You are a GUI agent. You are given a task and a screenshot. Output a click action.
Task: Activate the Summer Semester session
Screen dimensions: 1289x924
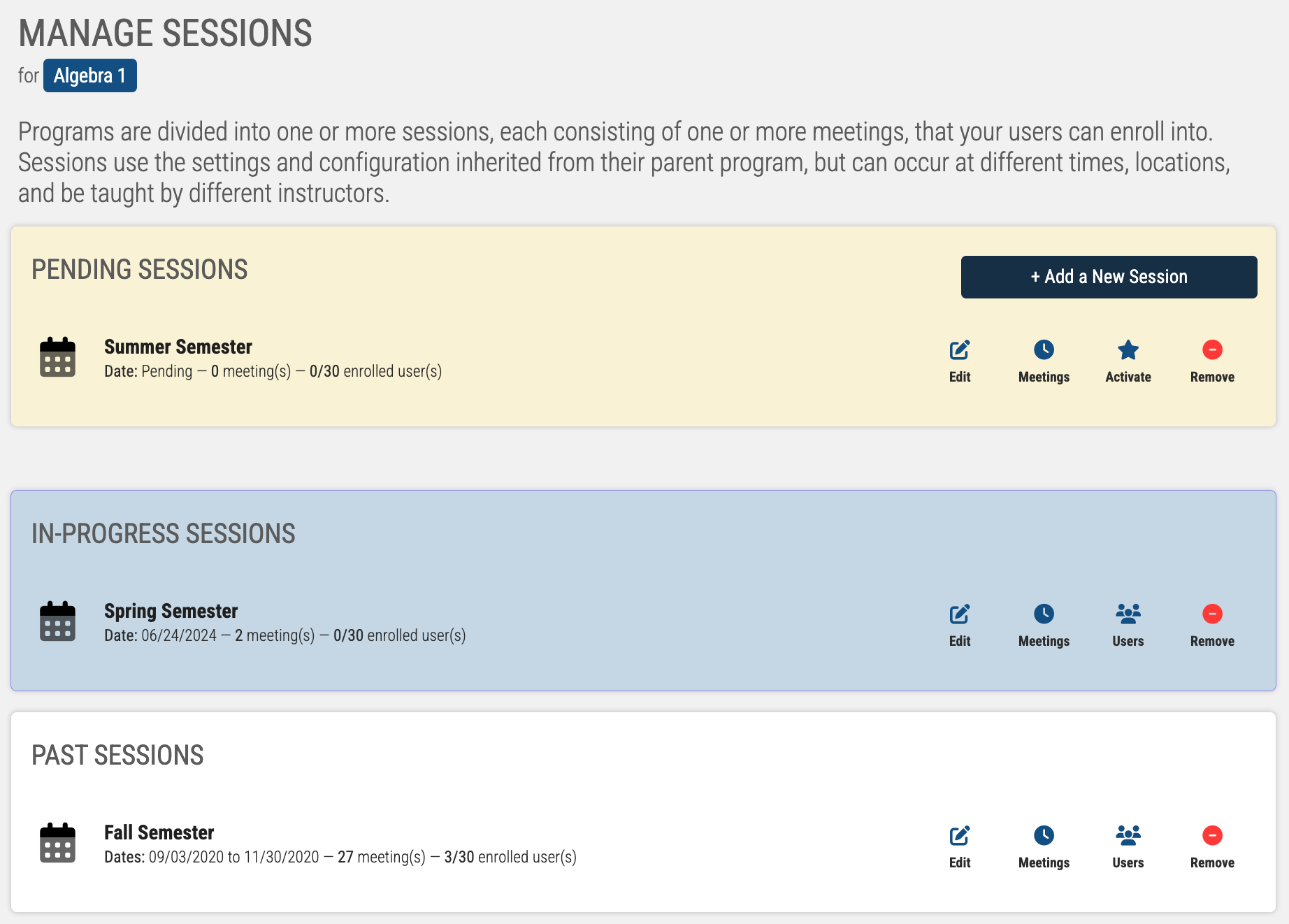click(x=1128, y=361)
